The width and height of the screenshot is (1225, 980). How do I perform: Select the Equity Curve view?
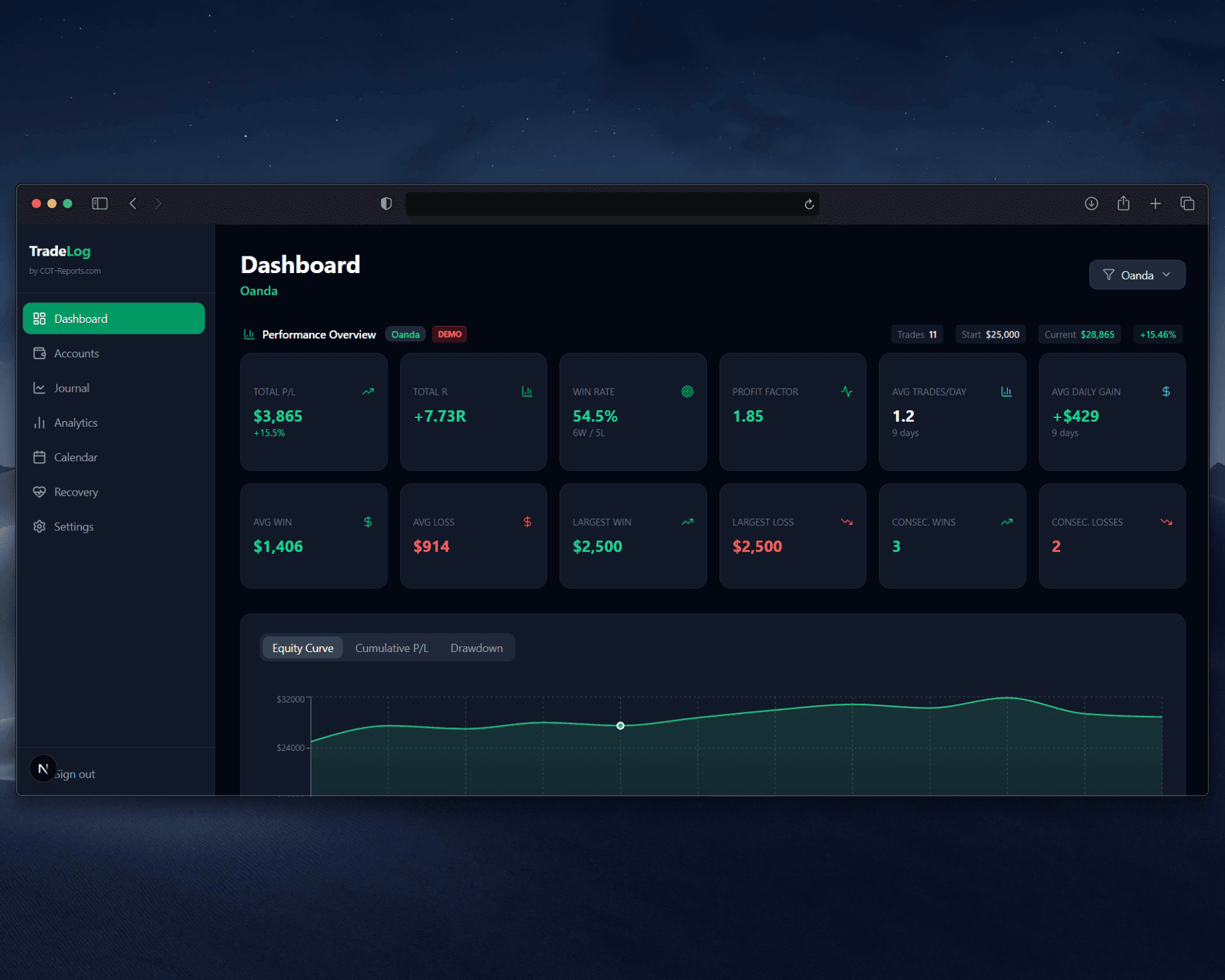302,648
